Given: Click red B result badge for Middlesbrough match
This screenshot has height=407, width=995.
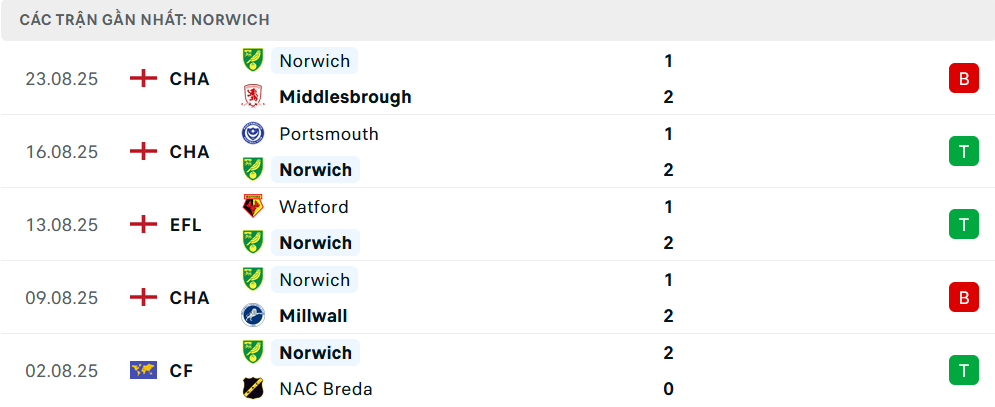Looking at the screenshot, I should (x=964, y=79).
